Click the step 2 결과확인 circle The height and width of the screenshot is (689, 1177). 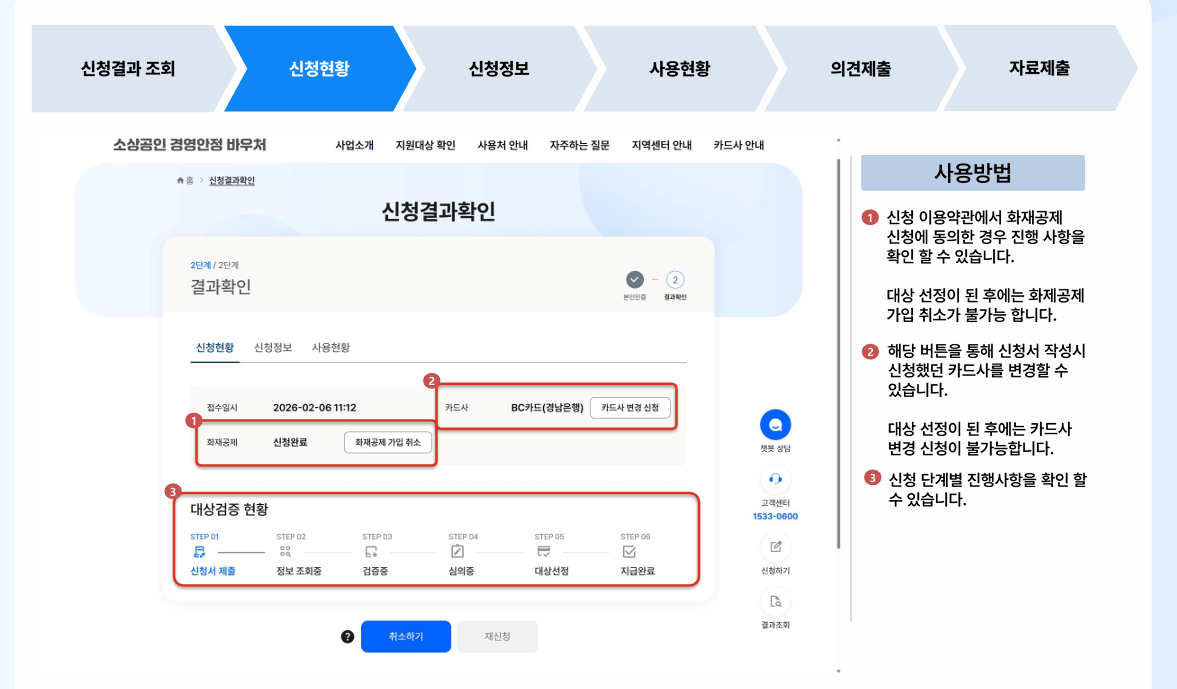pos(675,280)
